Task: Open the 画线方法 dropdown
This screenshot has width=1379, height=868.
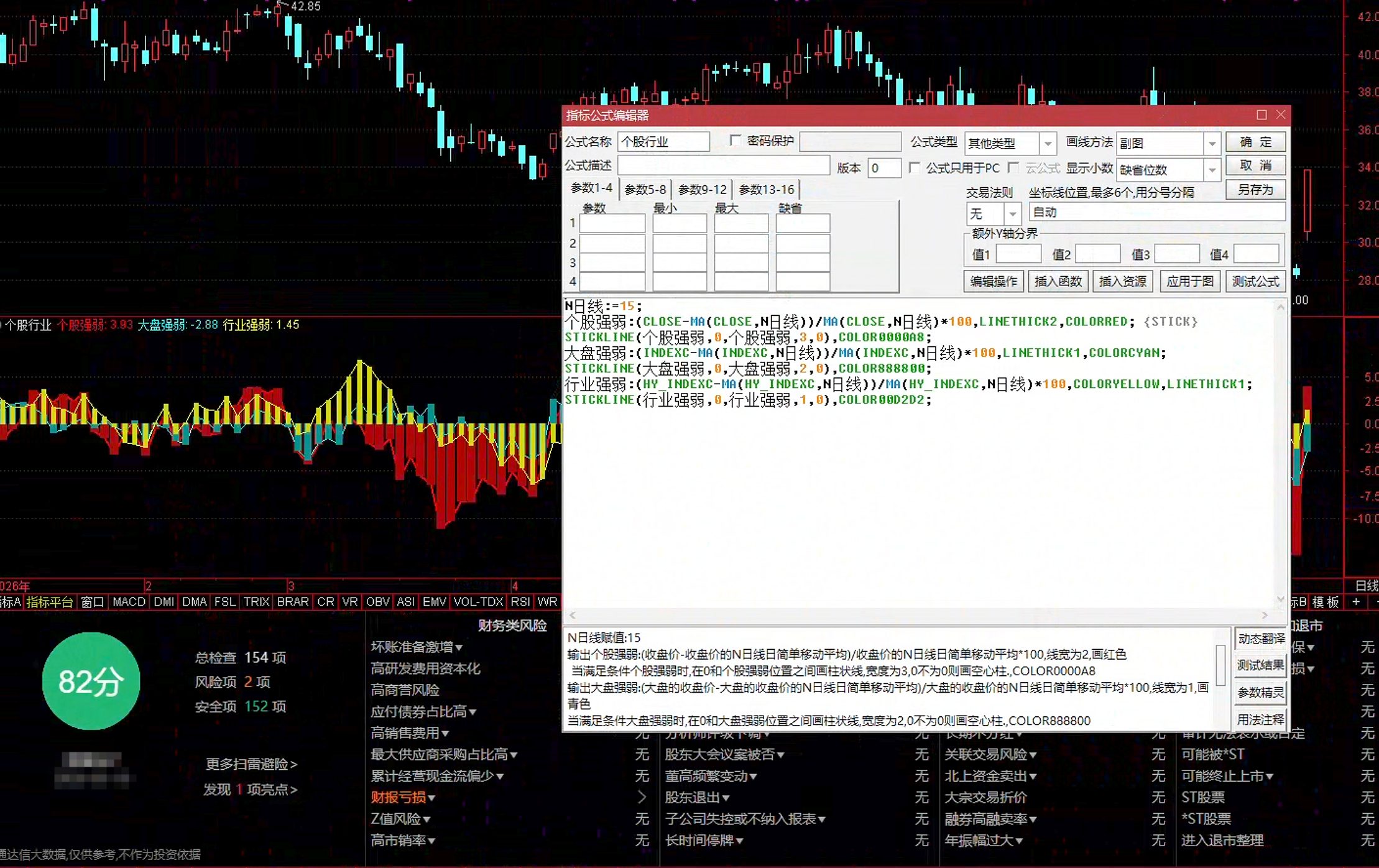Action: [x=1212, y=144]
